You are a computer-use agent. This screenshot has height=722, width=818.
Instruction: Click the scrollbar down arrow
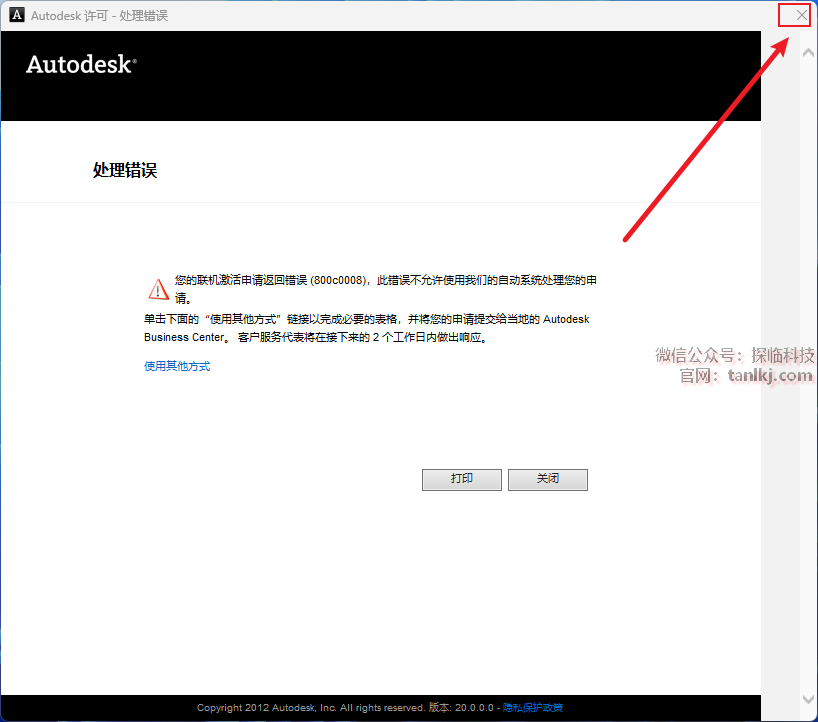(808, 699)
